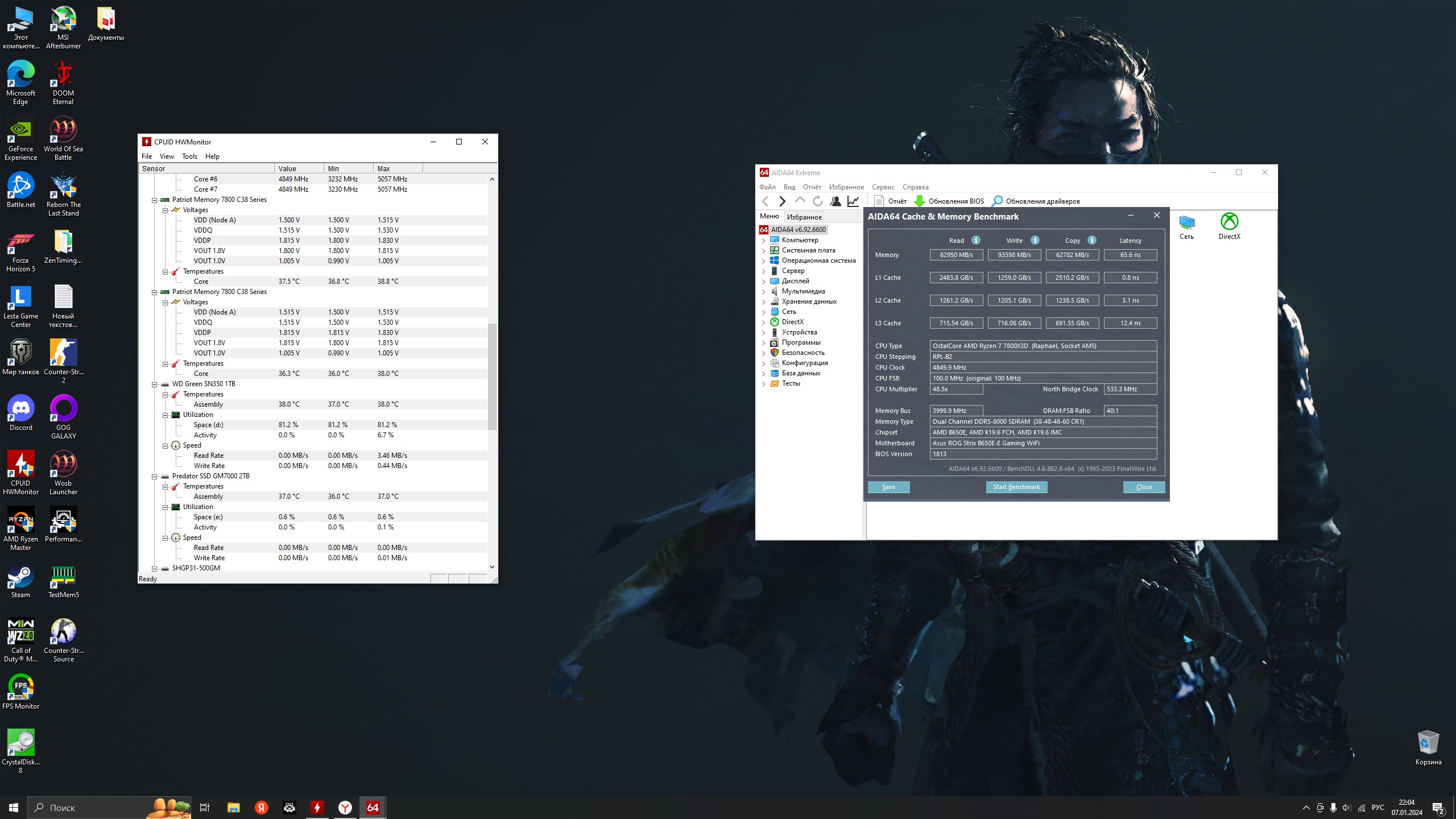This screenshot has width=1456, height=819.
Task: Click the Copy info icon in benchmark
Action: click(1092, 240)
